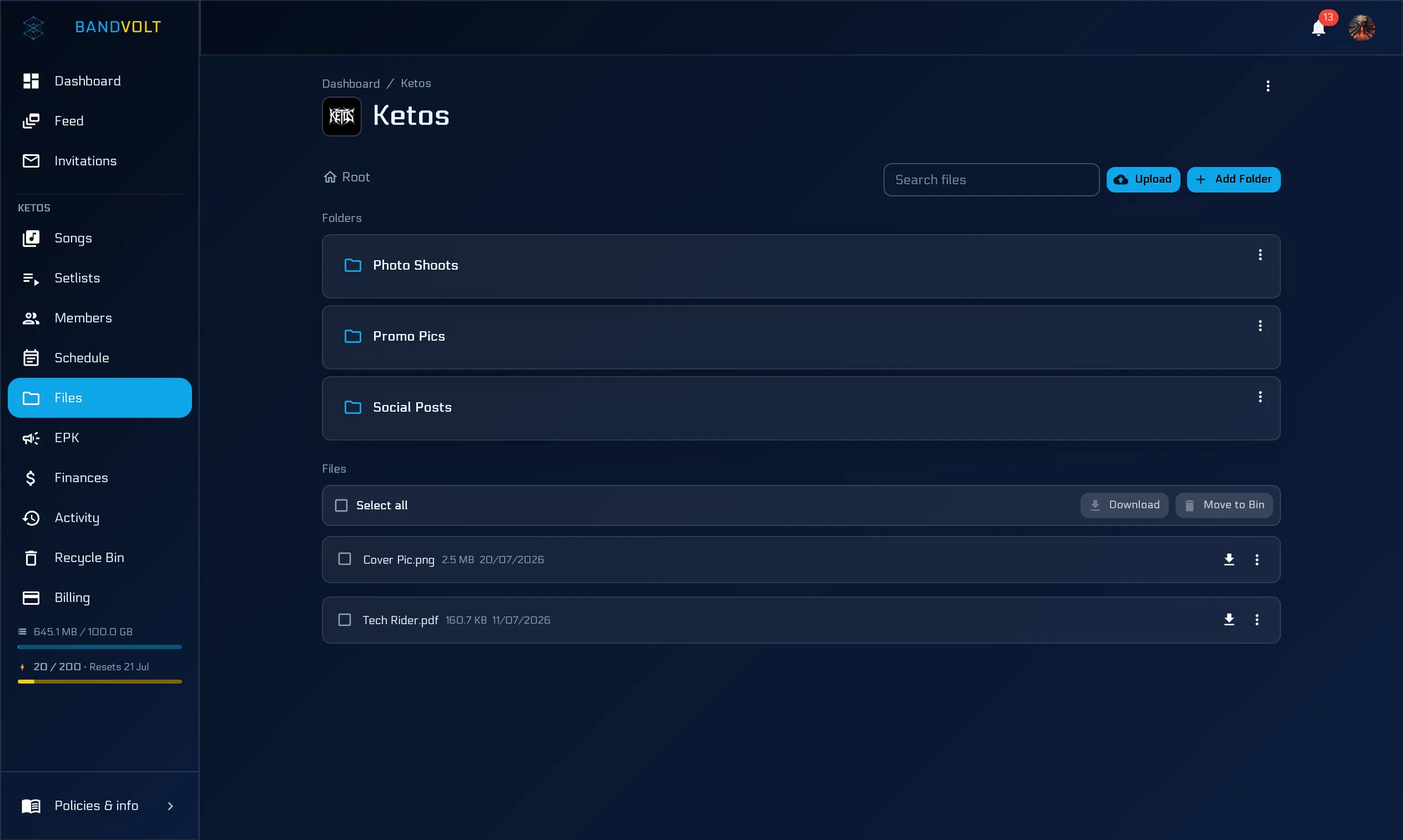Download Cover Pic.png via arrow icon
1403x840 pixels.
[1229, 560]
